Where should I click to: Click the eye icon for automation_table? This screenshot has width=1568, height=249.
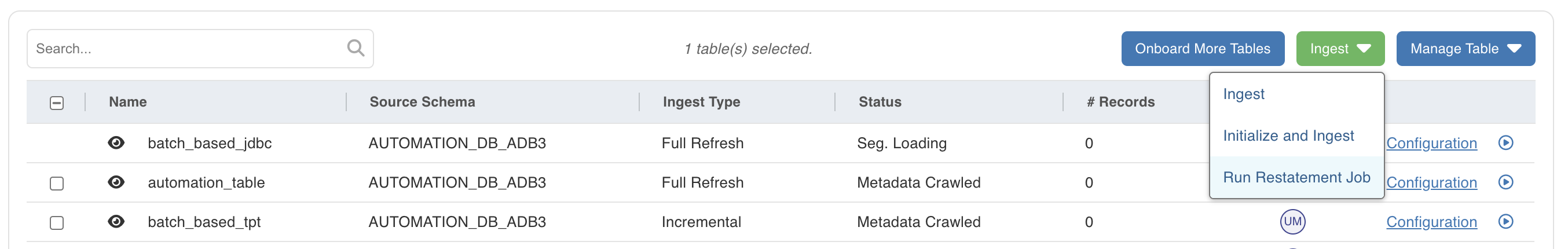pos(116,182)
